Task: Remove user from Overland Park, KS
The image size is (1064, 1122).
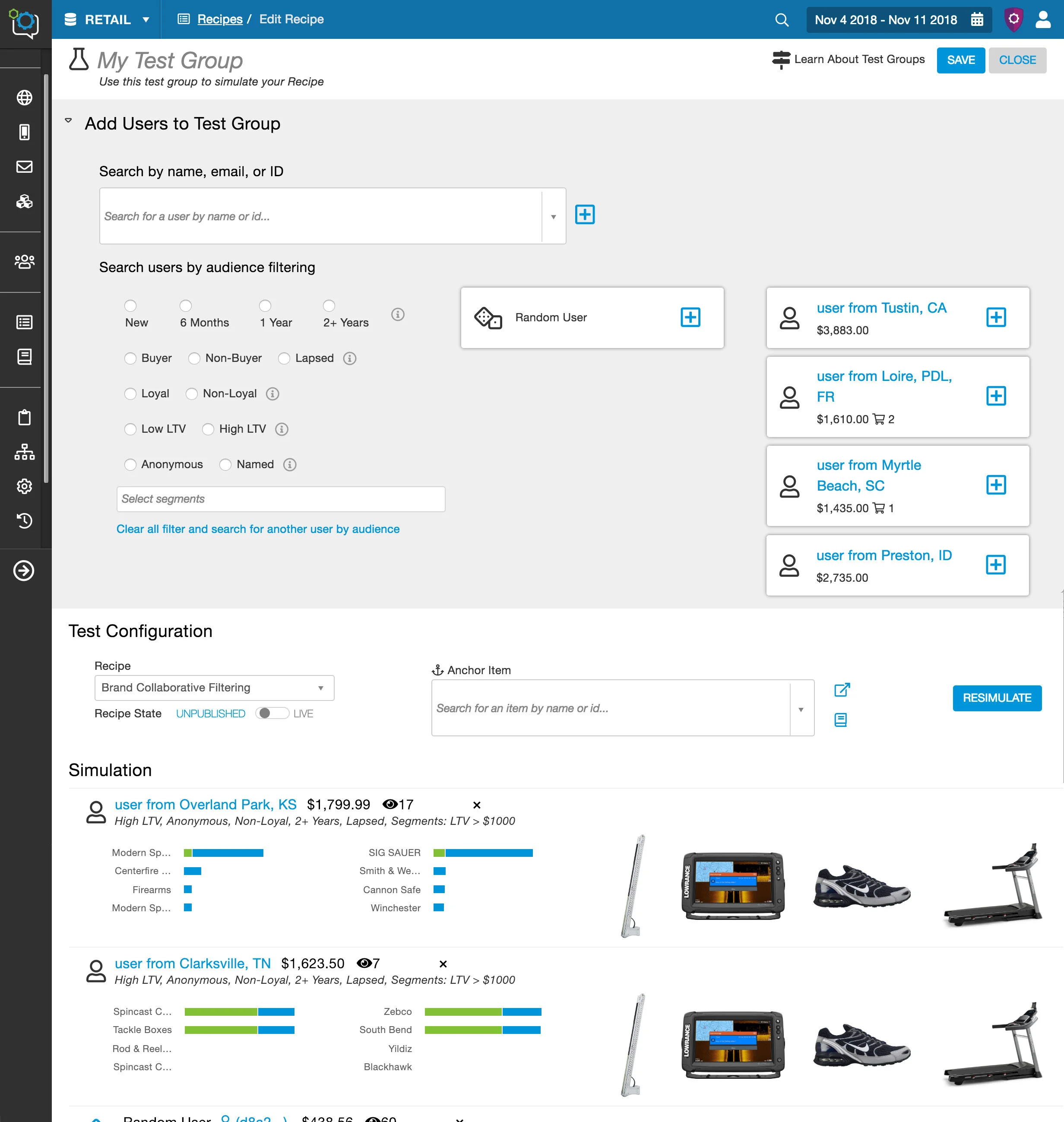Action: point(476,805)
